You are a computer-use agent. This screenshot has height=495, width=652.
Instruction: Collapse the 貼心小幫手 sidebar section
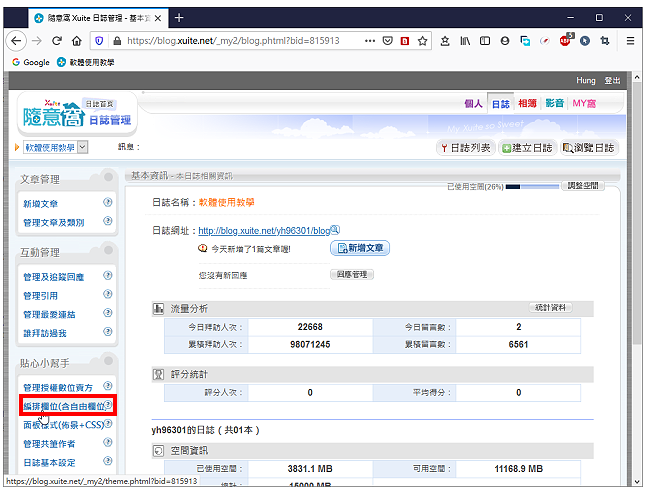109,361
